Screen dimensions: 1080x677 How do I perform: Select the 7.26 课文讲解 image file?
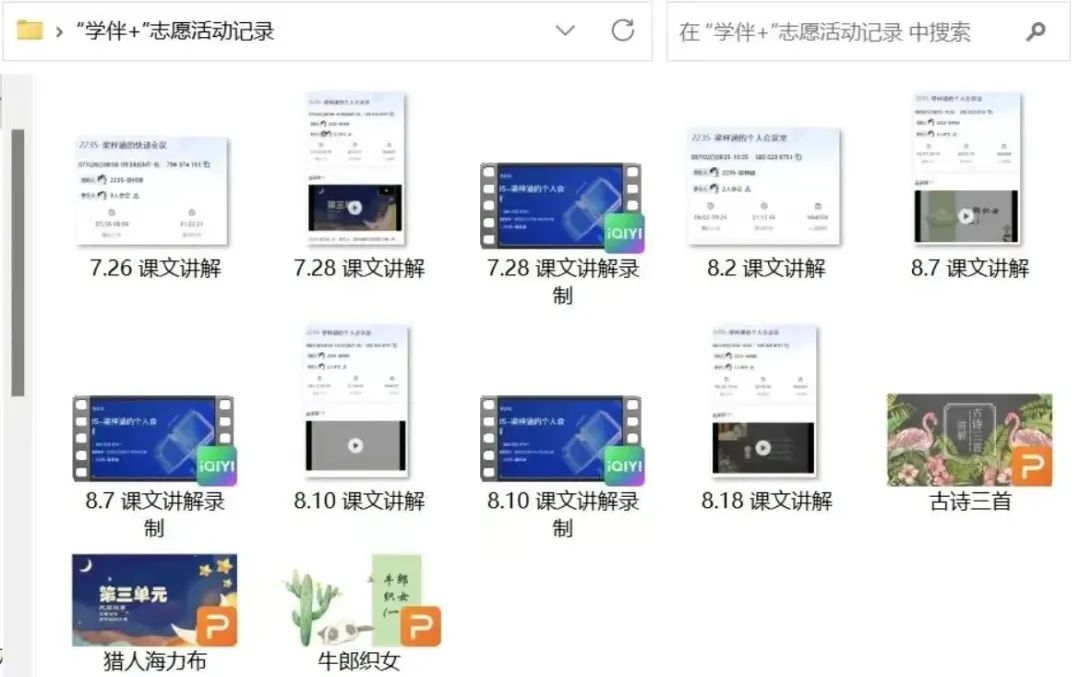pos(152,192)
